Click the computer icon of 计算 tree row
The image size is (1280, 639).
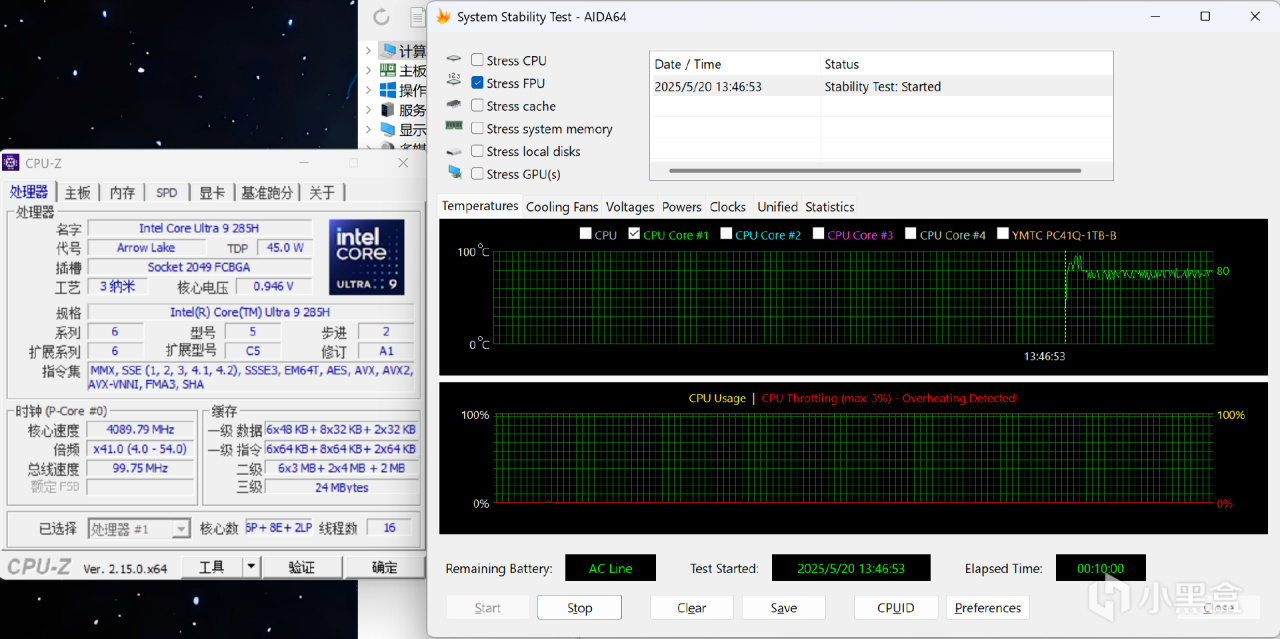coord(388,50)
